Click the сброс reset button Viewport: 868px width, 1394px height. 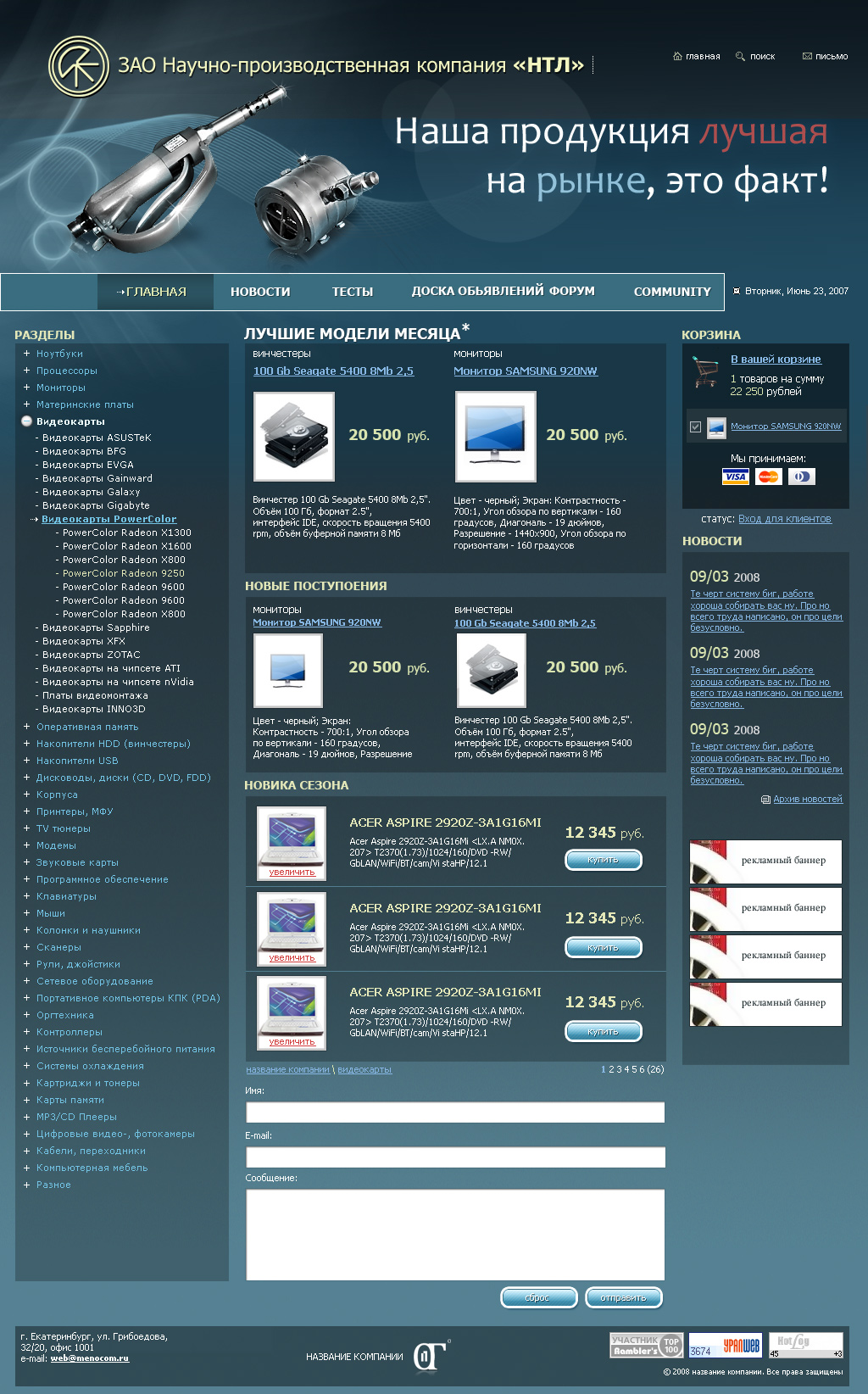(x=538, y=1297)
